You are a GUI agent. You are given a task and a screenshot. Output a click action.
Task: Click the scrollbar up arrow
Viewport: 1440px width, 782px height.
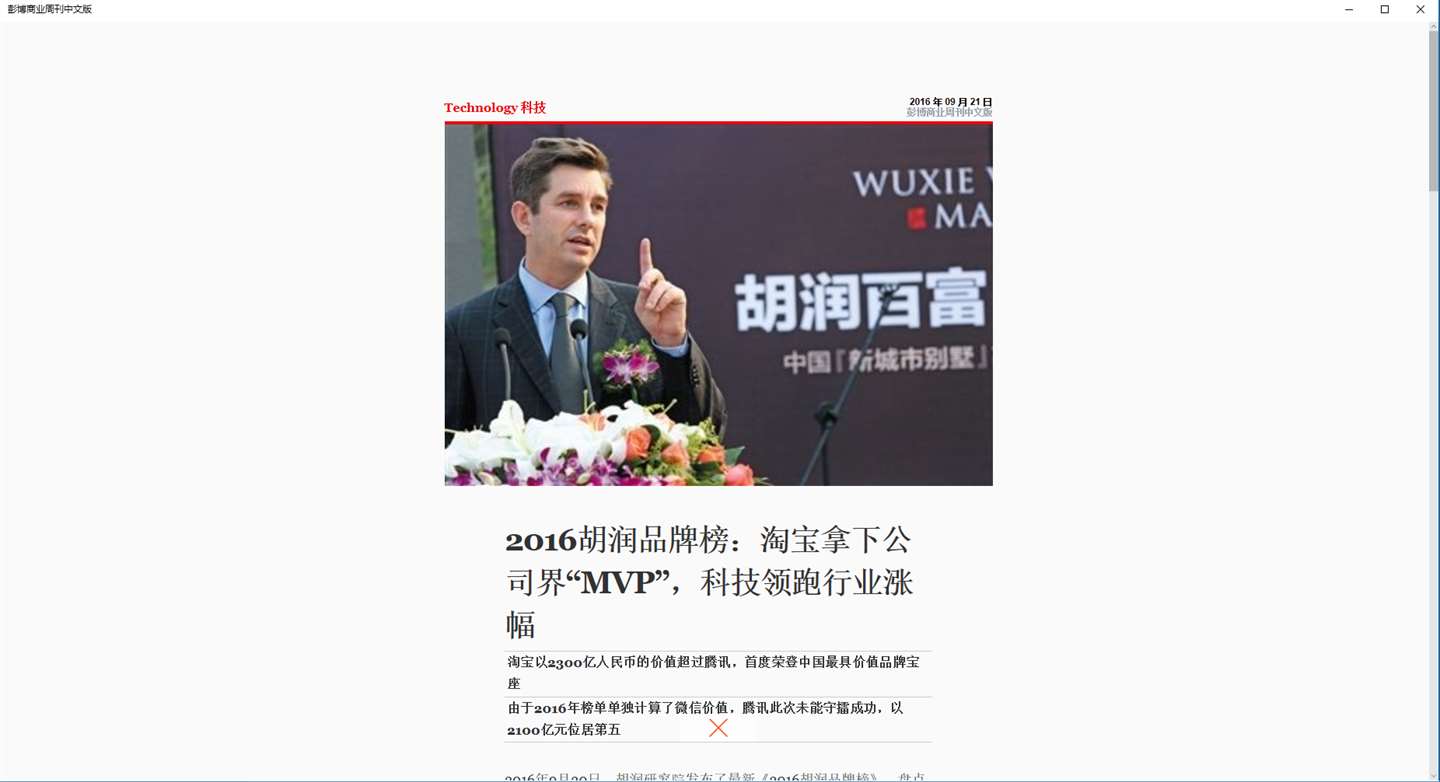tap(1434, 28)
